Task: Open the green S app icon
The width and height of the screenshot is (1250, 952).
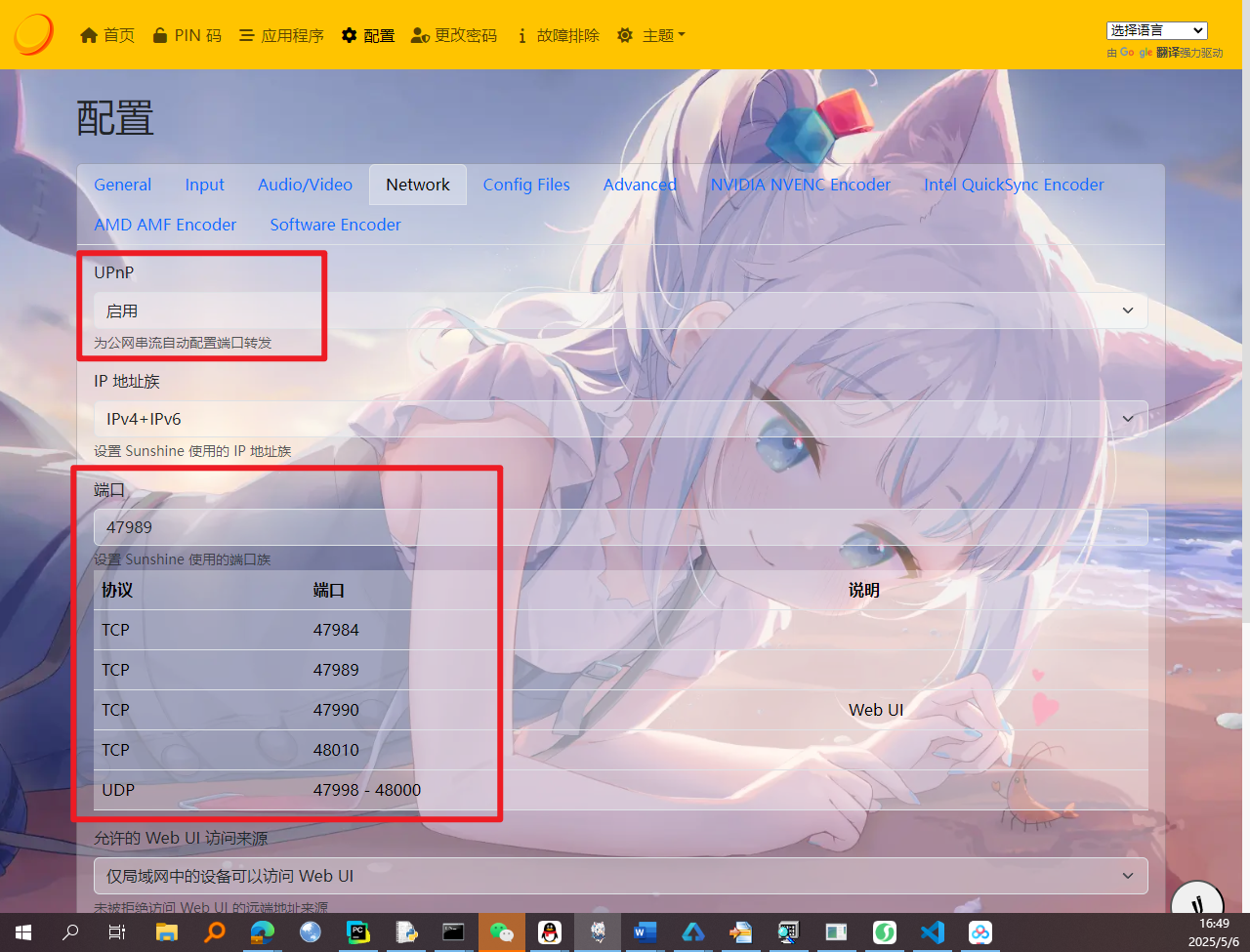Action: click(885, 932)
